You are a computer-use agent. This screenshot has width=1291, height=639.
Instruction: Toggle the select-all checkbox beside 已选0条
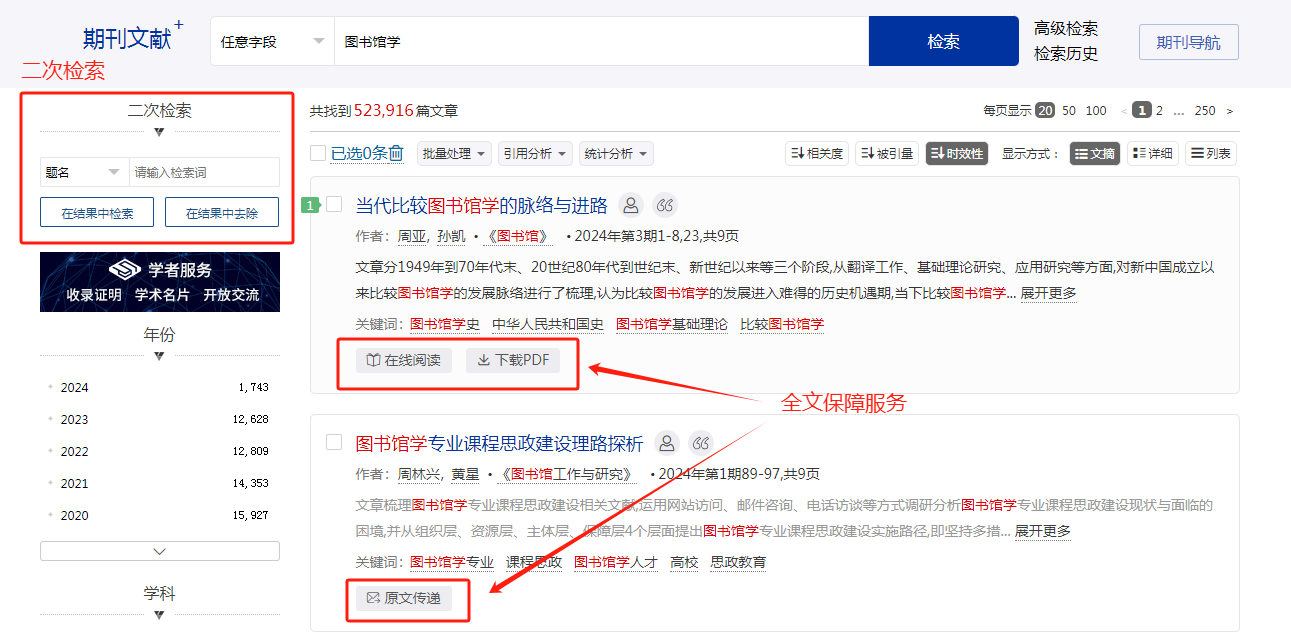point(318,153)
